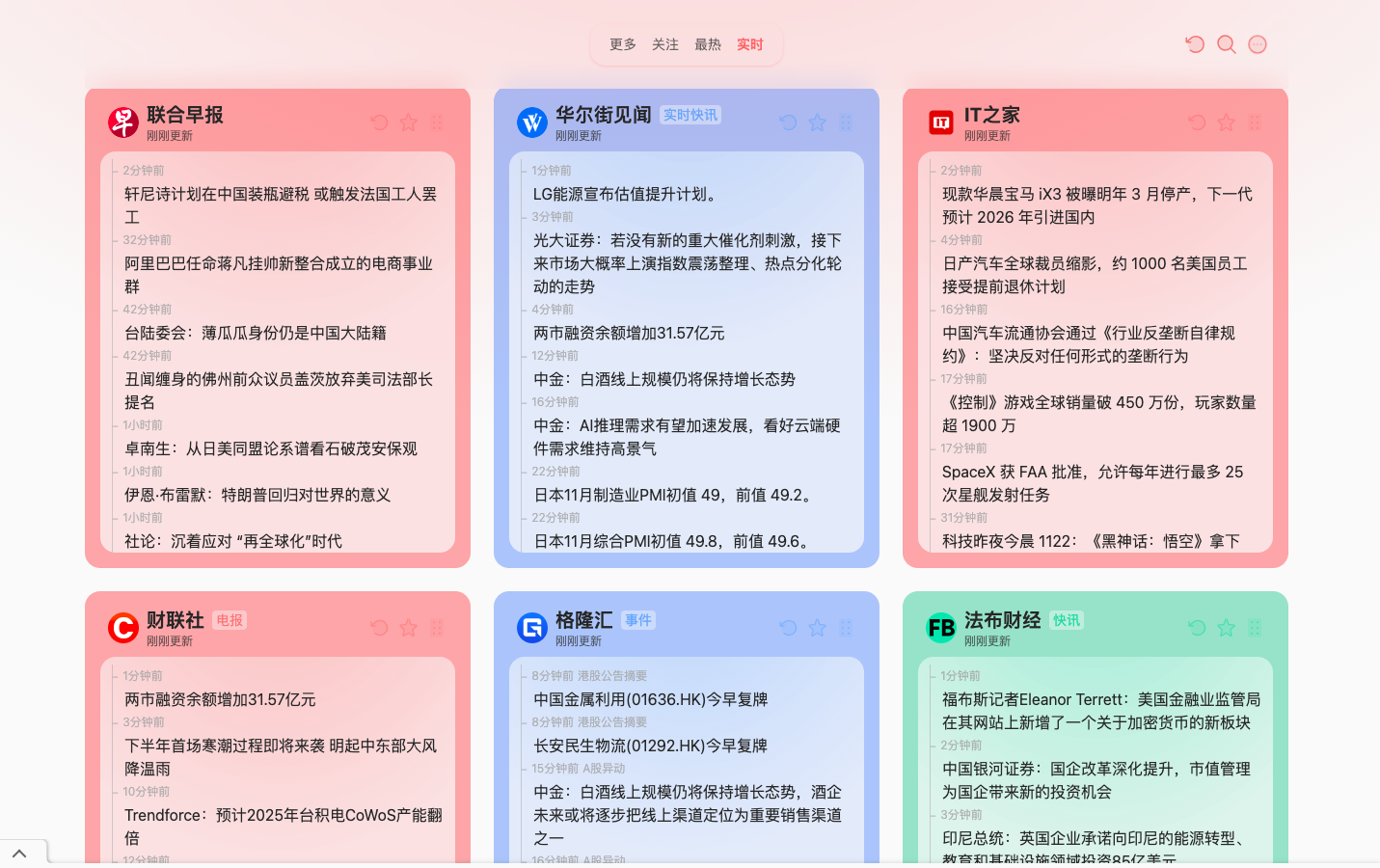Open headline LG能源宣布估值提升计划
Image resolution: width=1380 pixels, height=868 pixels.
click(x=628, y=194)
